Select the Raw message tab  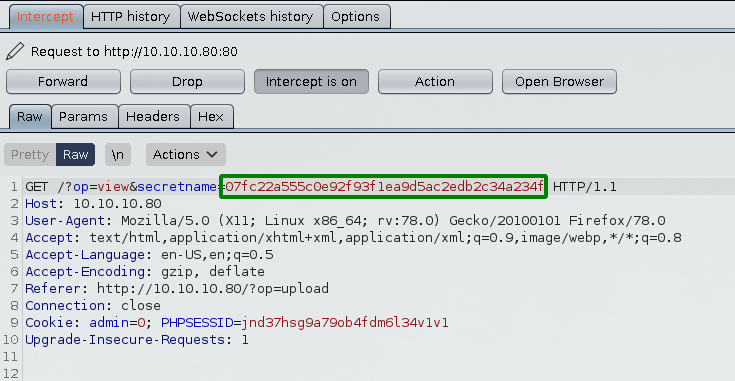30,117
